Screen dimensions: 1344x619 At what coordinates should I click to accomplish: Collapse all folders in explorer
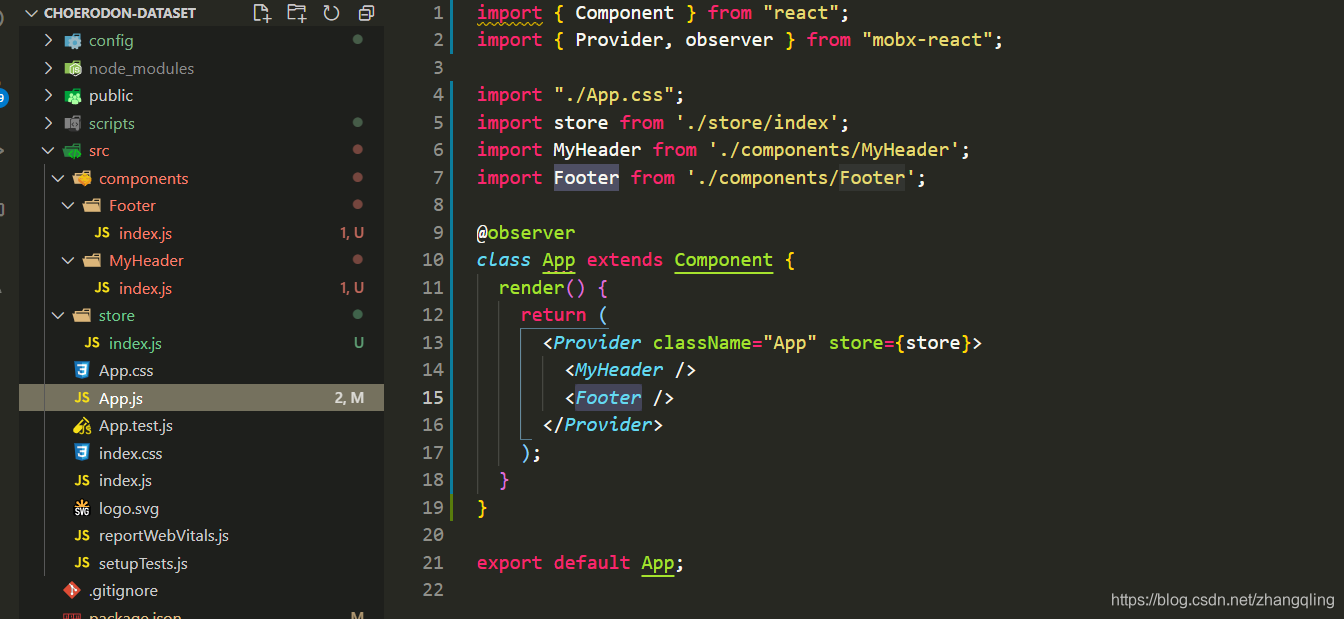pyautogui.click(x=366, y=13)
